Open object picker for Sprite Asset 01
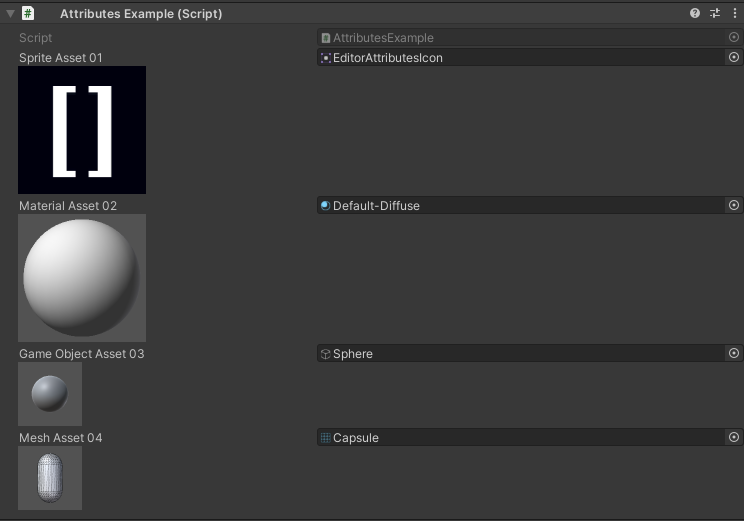 (x=734, y=57)
